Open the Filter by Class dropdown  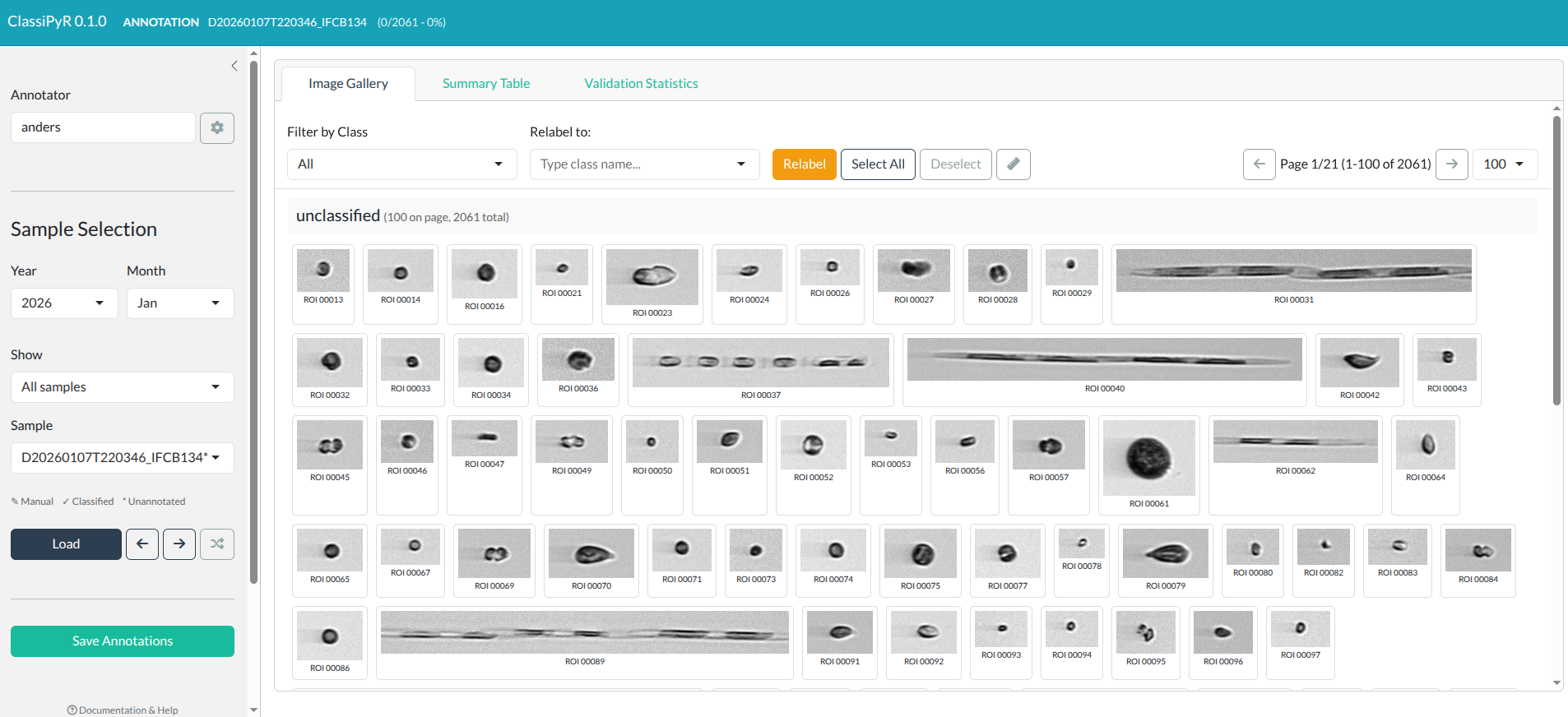[401, 164]
